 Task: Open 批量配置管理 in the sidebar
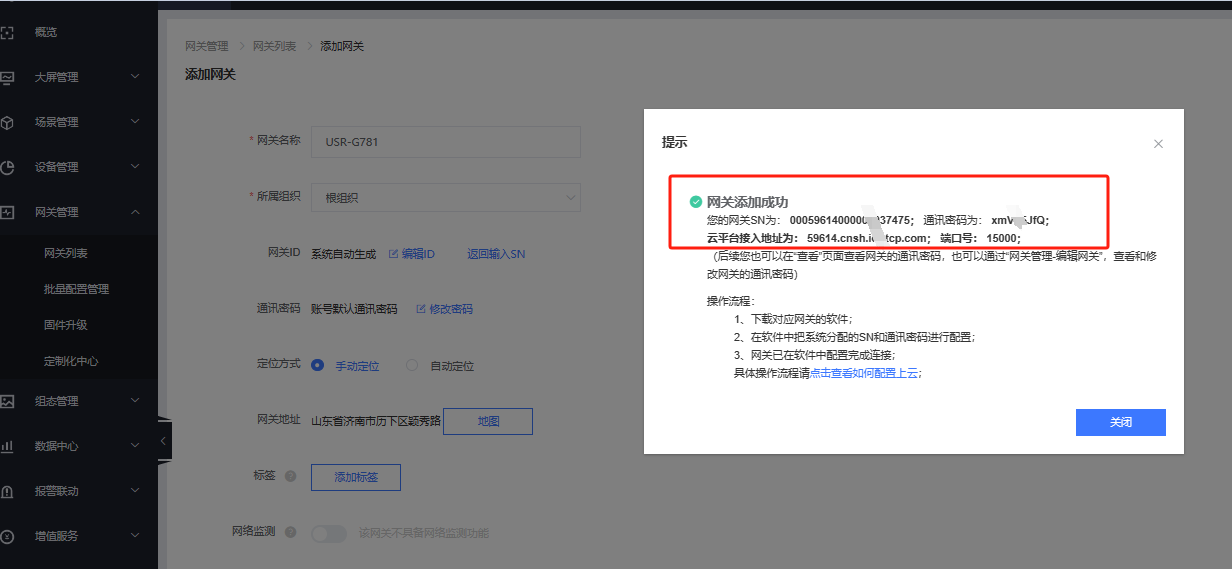tap(77, 289)
